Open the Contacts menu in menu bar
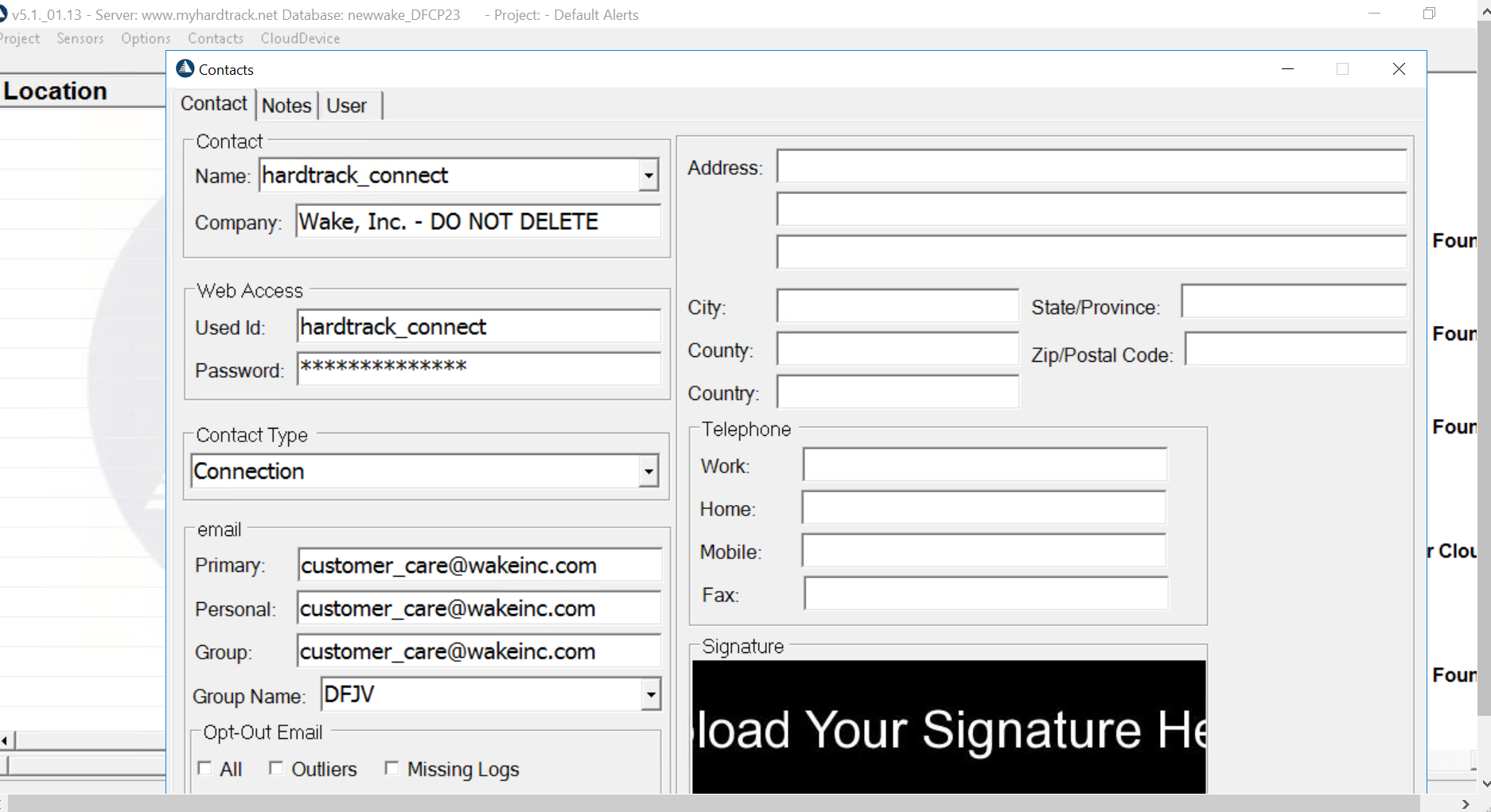The height and width of the screenshot is (812, 1491). click(x=216, y=38)
